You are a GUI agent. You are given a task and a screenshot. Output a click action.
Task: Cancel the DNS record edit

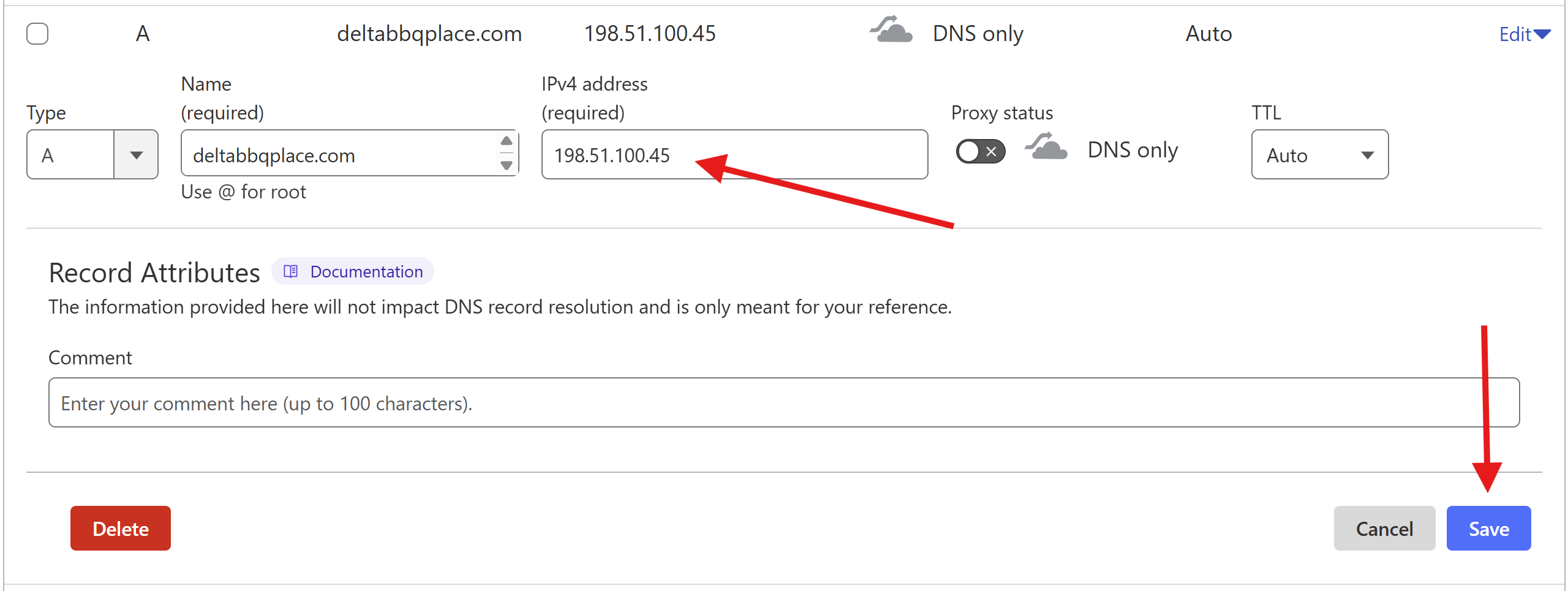(x=1384, y=529)
